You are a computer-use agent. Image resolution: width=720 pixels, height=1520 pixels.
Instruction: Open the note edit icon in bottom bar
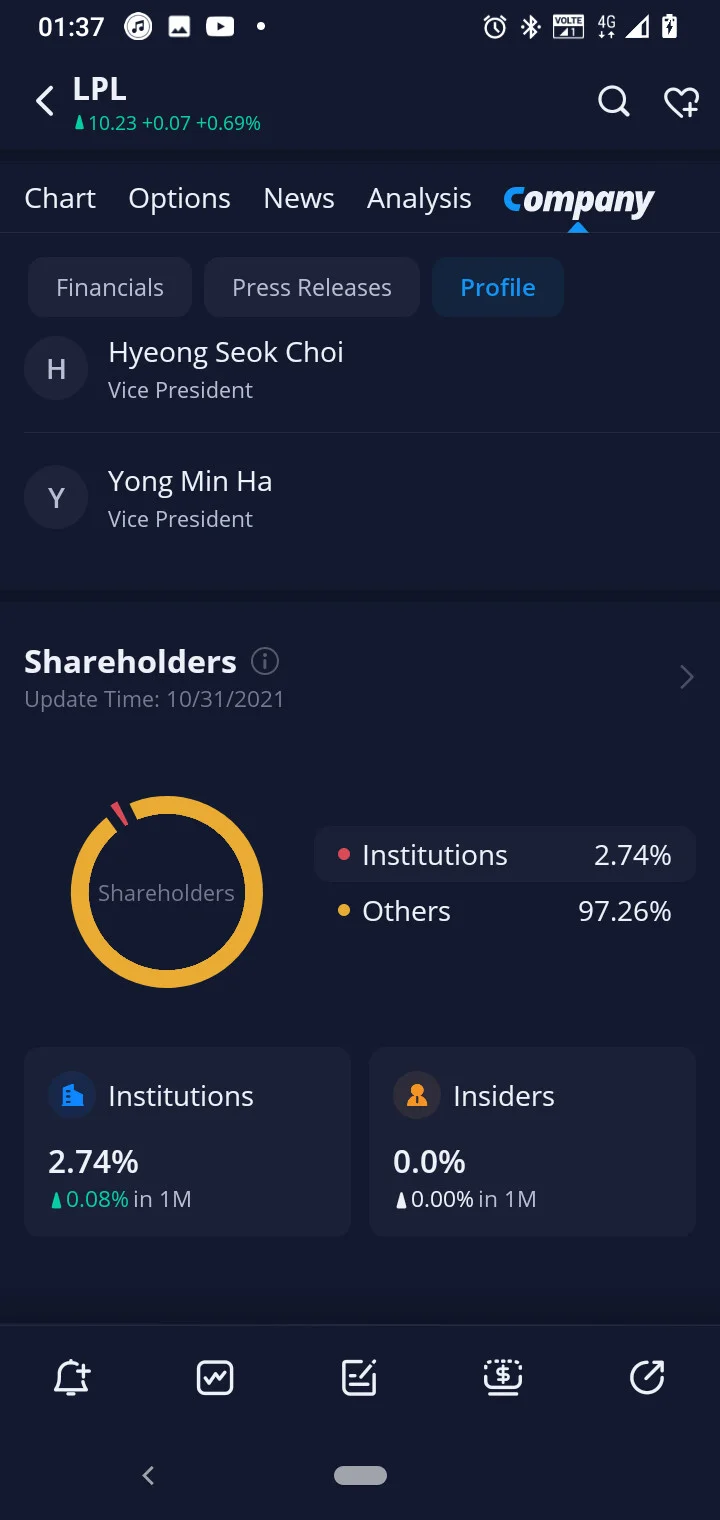pos(359,1378)
